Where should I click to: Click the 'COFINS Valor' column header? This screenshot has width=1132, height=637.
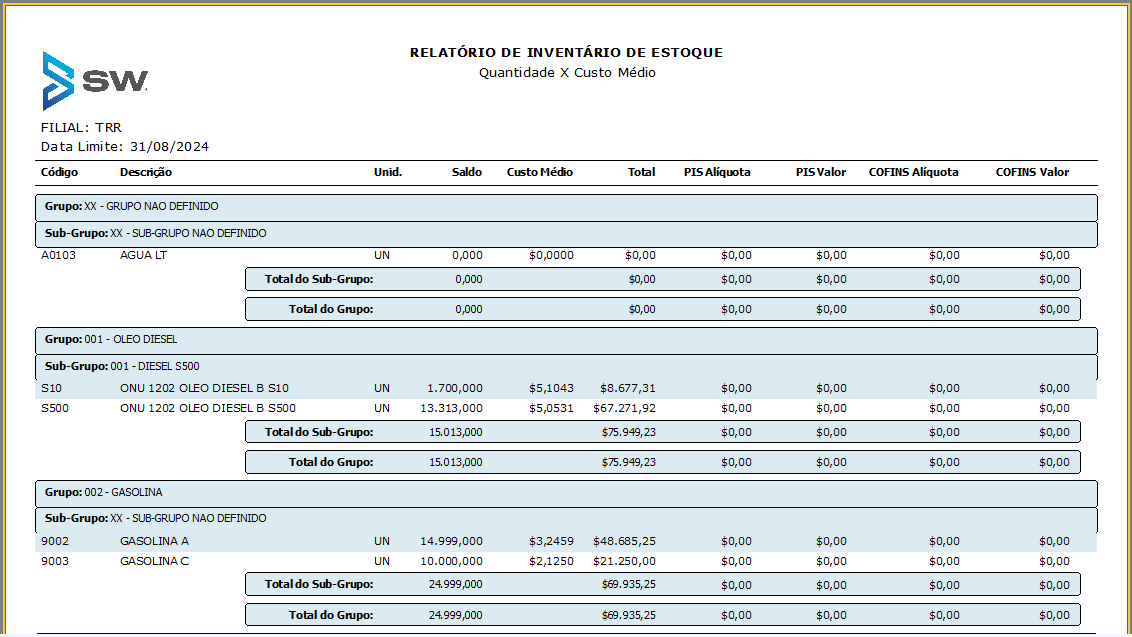1032,172
